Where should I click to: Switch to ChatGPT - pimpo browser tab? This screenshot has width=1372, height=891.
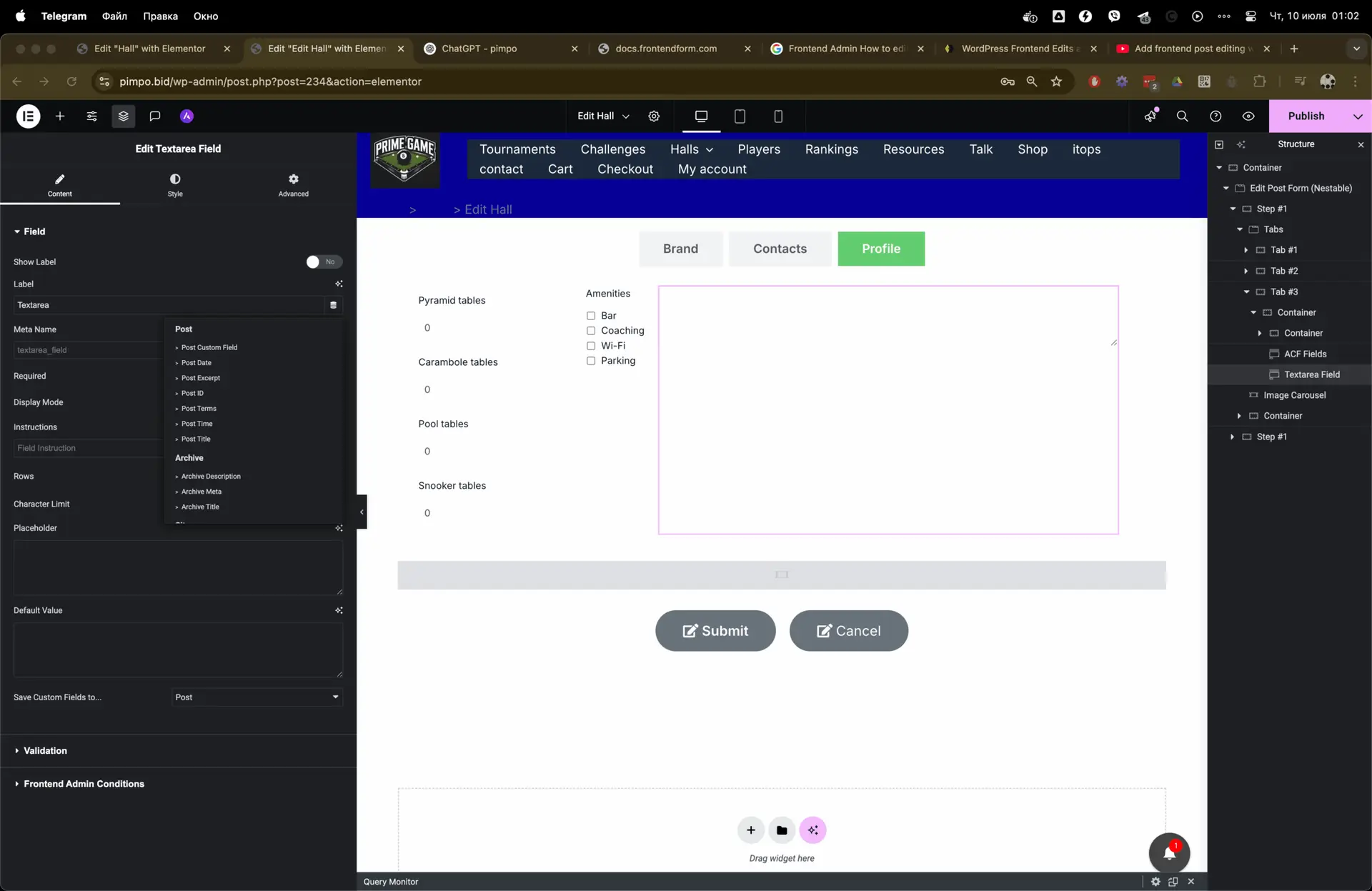(500, 49)
